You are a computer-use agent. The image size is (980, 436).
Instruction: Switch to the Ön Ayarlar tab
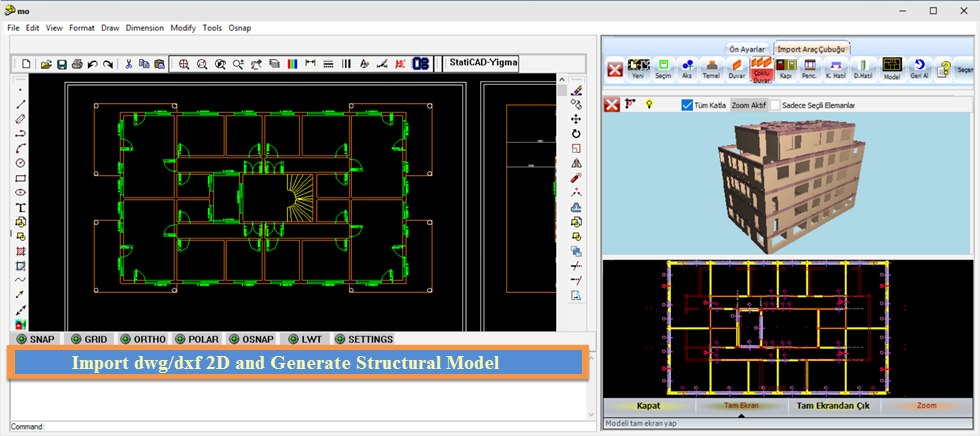747,47
